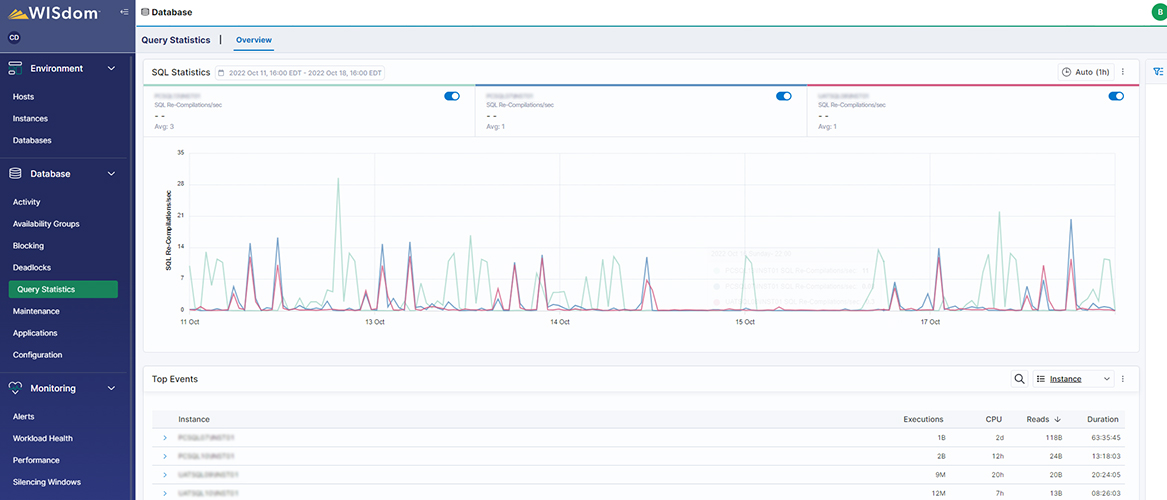Click the 63:35:45 duration value
This screenshot has height=500, width=1167.
pyautogui.click(x=1104, y=438)
